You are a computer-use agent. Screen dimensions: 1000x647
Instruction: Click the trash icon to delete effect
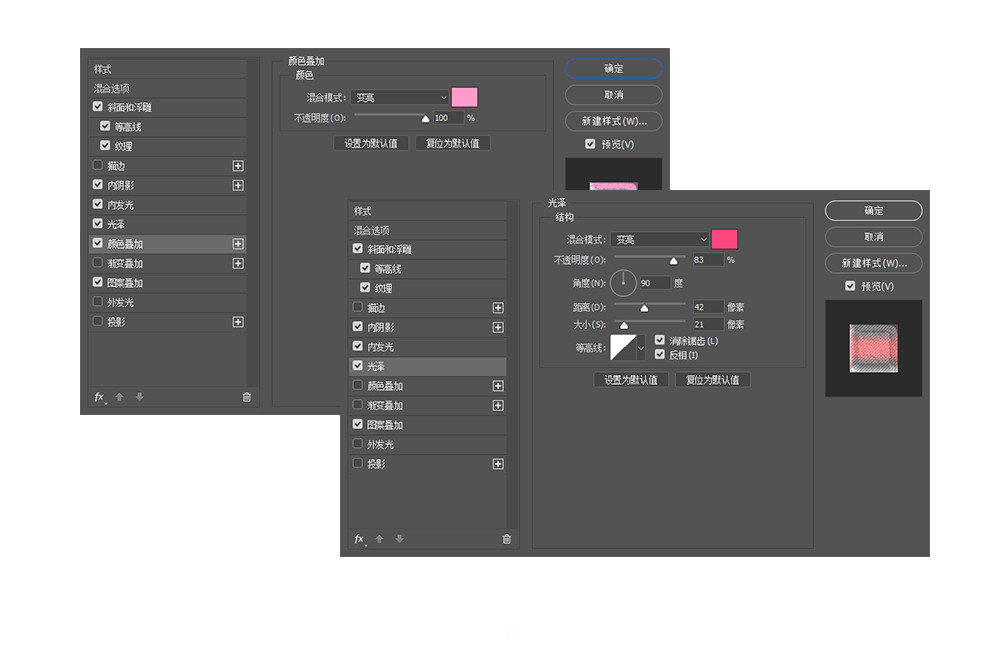[x=508, y=539]
